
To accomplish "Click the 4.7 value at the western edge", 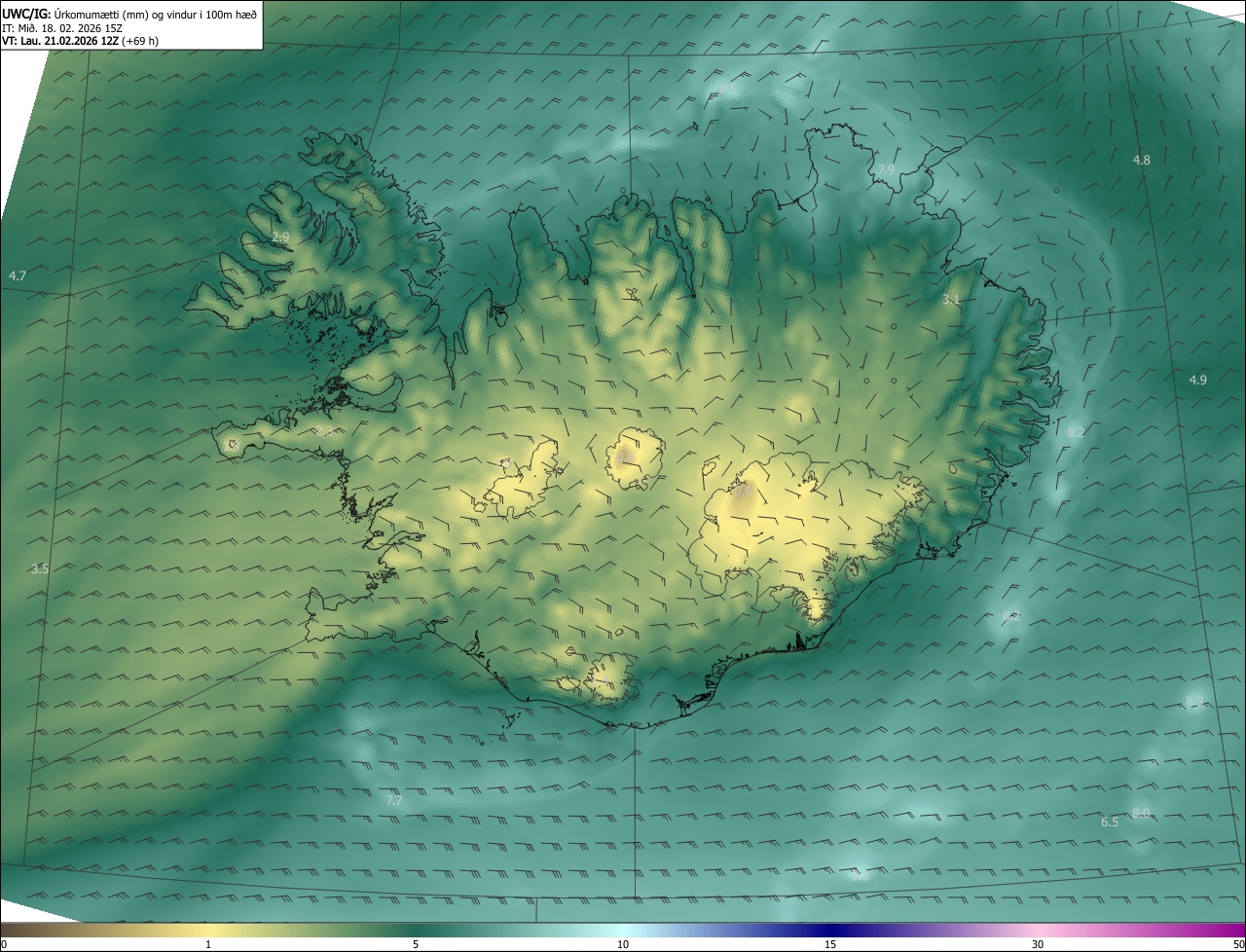I will coord(18,276).
